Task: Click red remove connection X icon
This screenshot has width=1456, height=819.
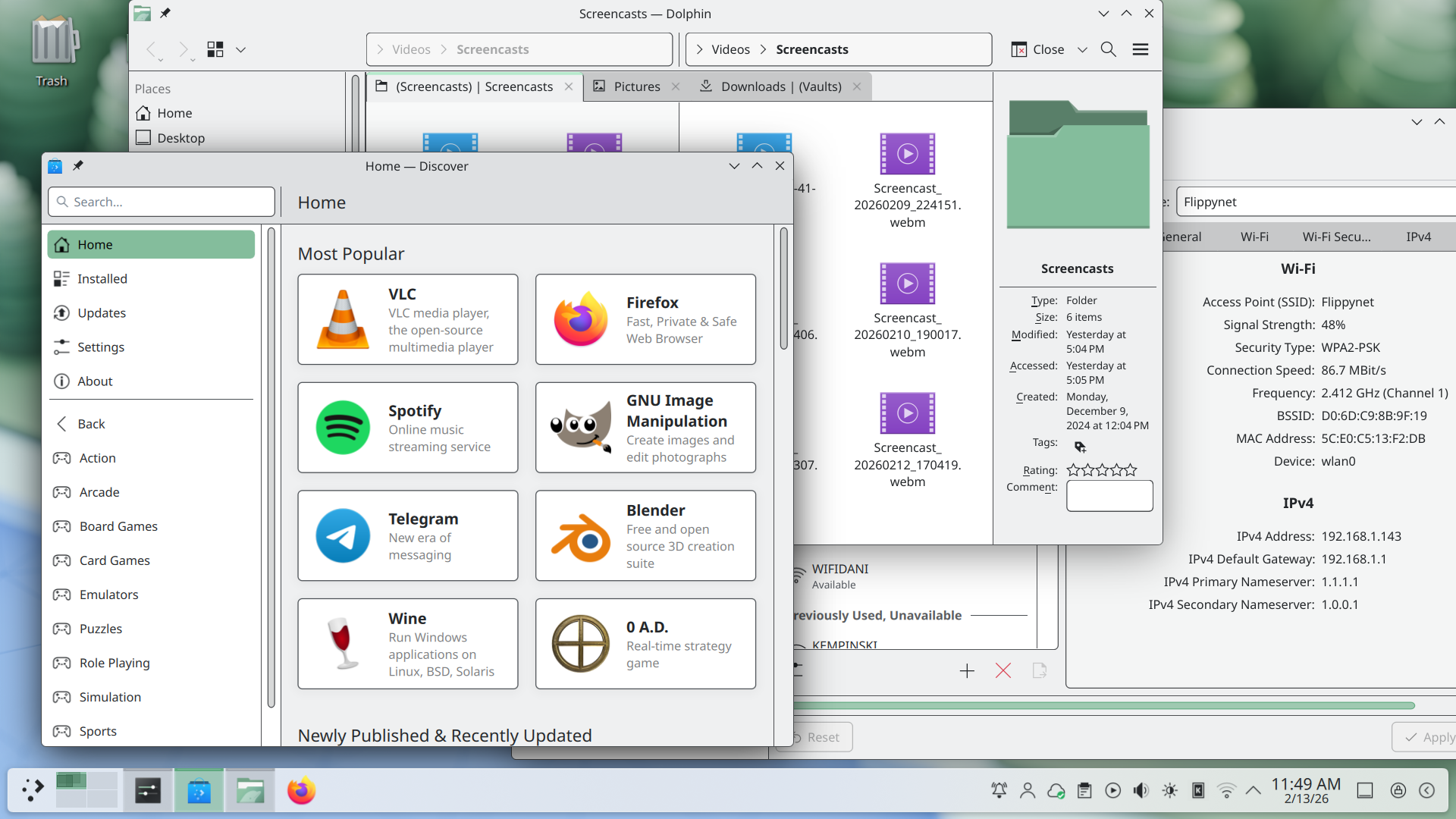Action: point(1003,670)
